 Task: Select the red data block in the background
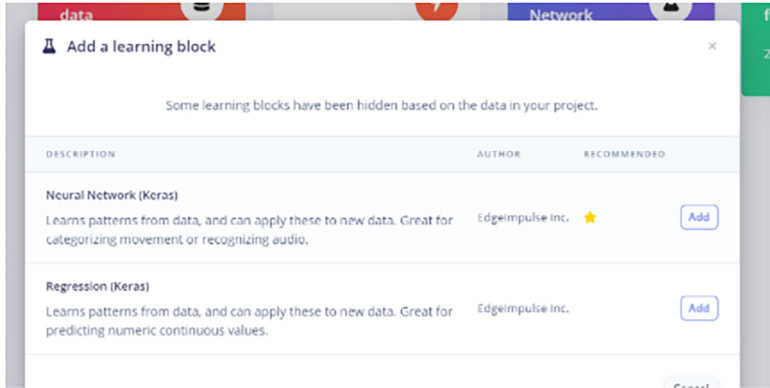click(141, 11)
